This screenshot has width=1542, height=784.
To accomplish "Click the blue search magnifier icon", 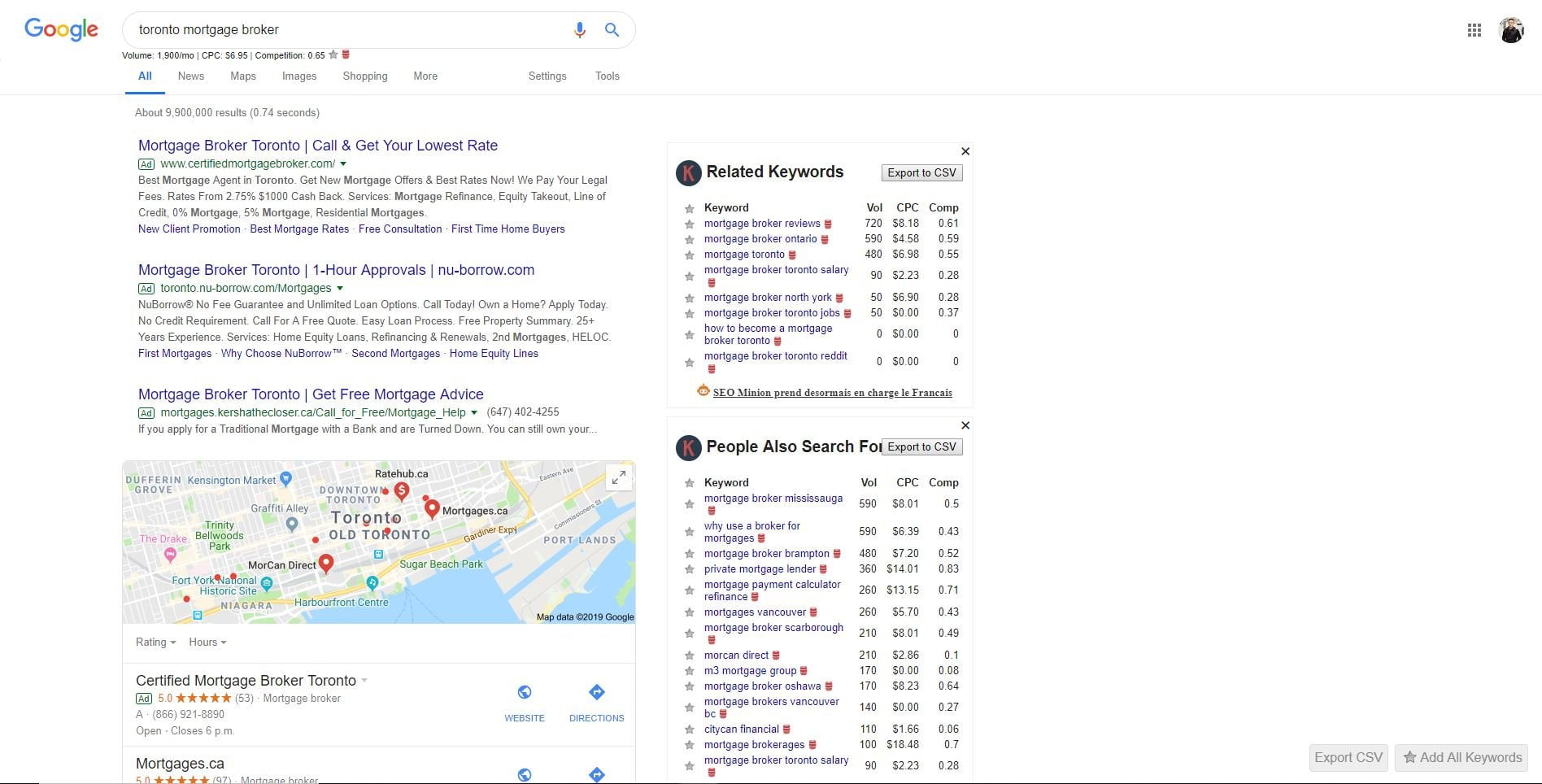I will pos(612,30).
